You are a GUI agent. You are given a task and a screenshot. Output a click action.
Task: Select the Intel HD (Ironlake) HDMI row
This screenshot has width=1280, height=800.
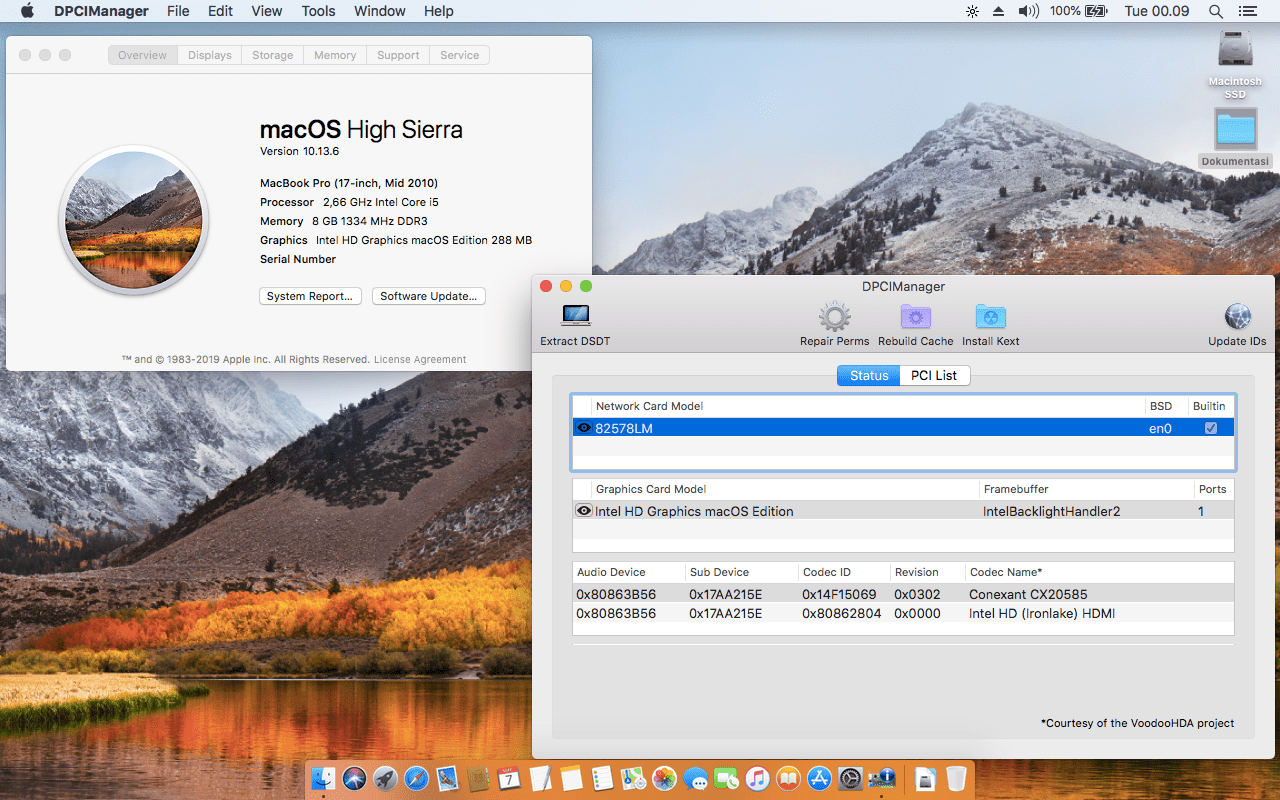click(903, 613)
